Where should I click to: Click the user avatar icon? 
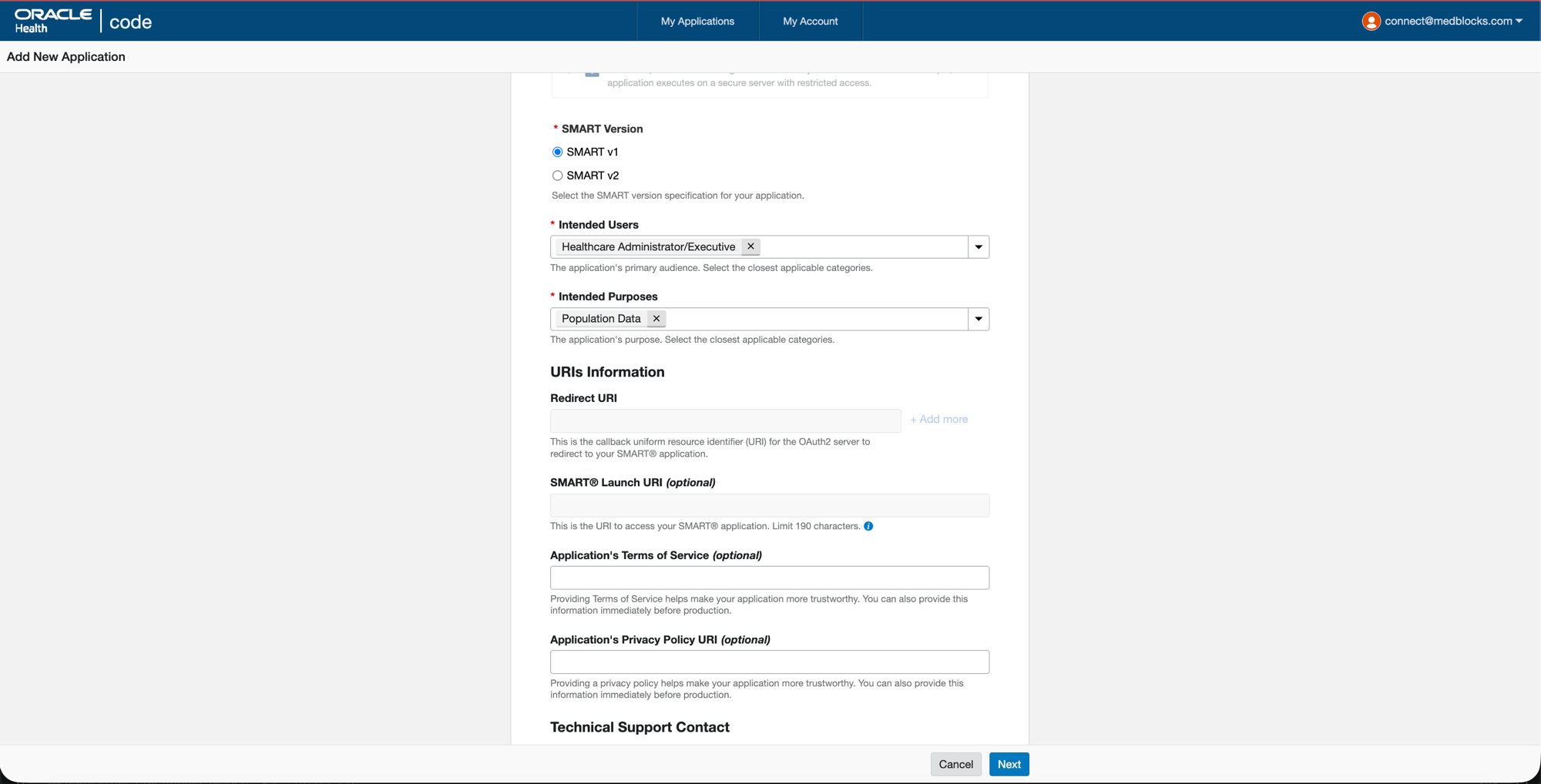tap(1371, 21)
